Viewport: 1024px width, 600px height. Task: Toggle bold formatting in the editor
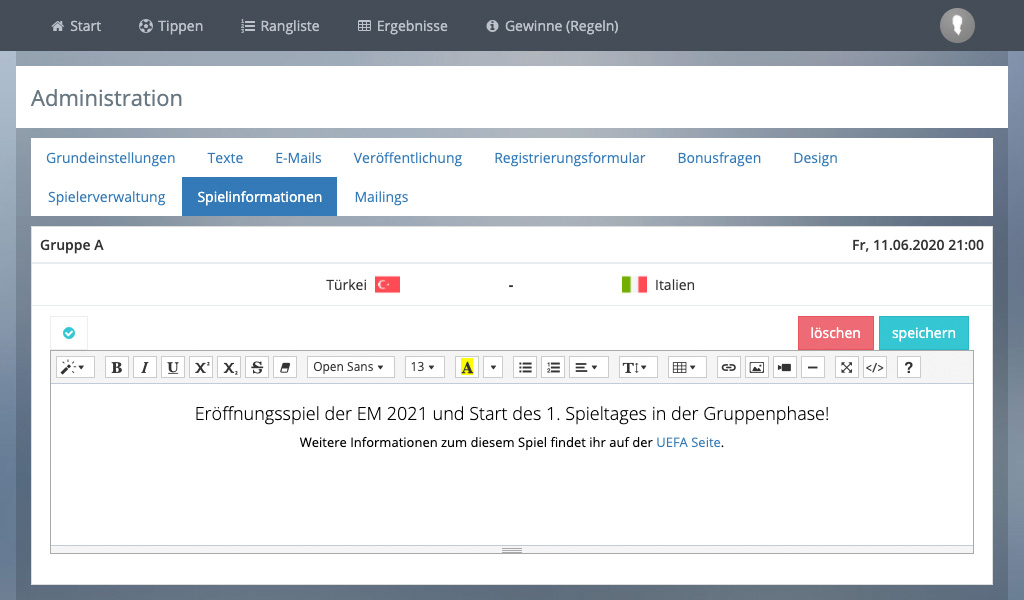pos(117,367)
